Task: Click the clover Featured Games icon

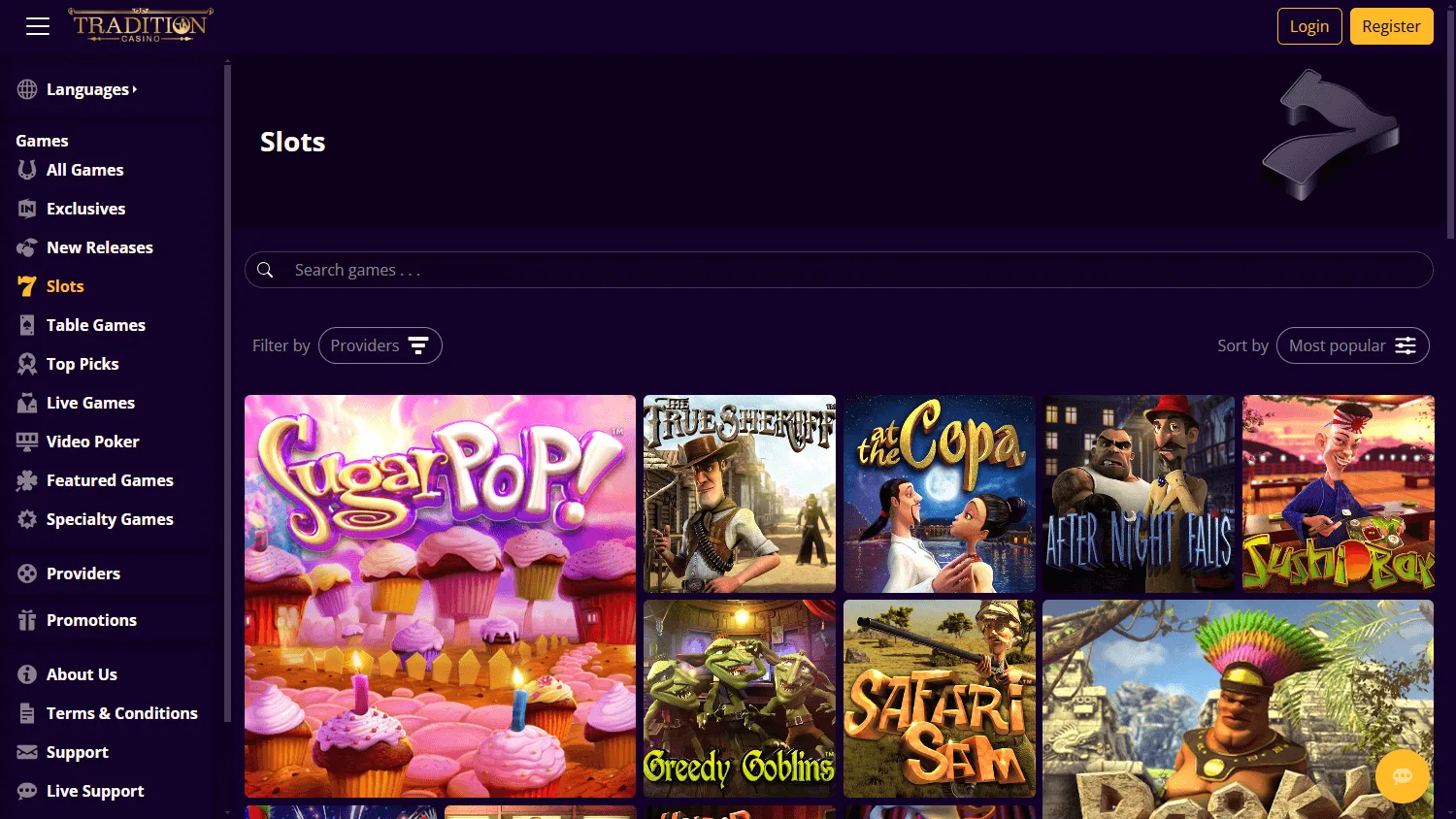Action: [x=27, y=480]
